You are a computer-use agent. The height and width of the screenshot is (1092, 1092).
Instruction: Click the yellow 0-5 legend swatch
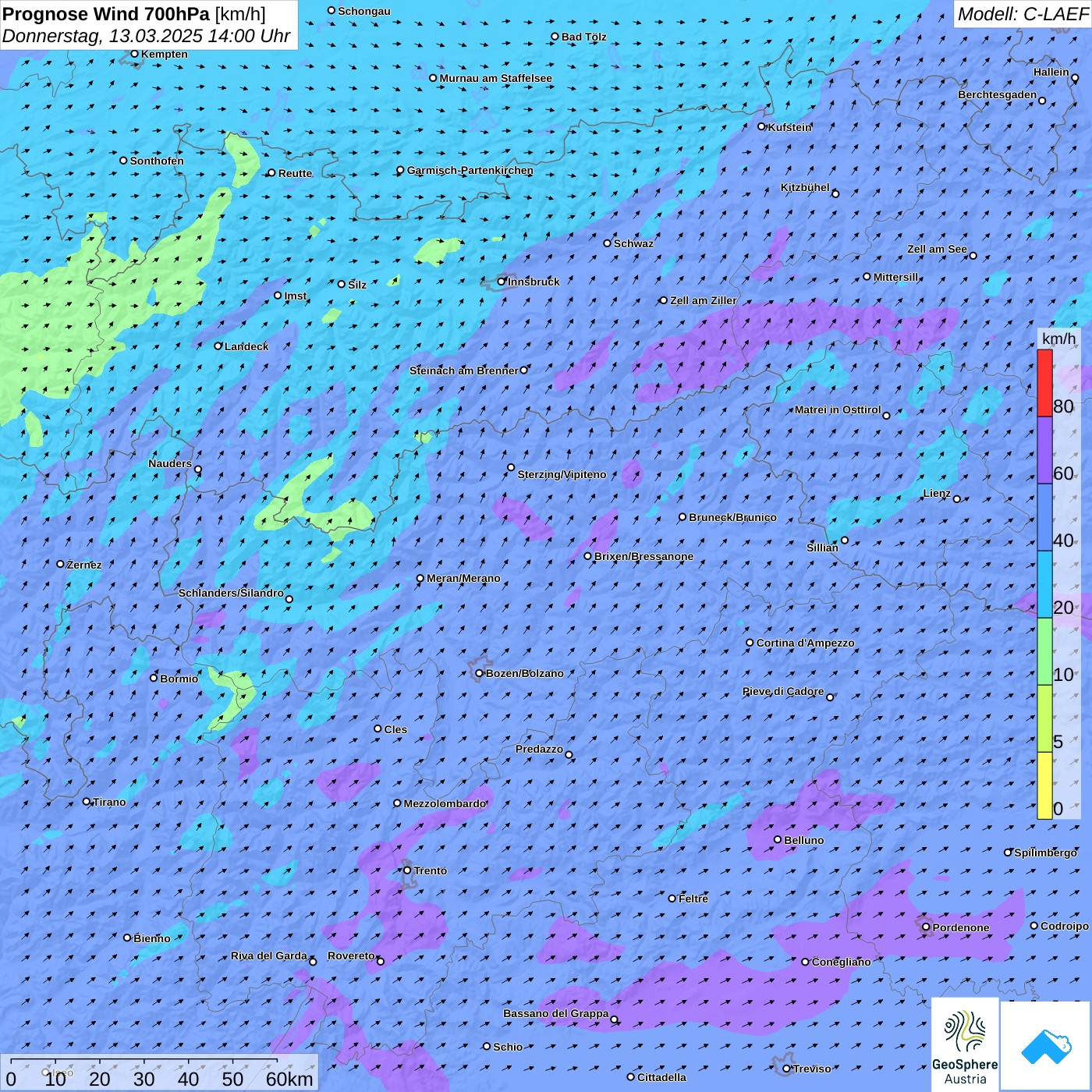click(x=1044, y=785)
